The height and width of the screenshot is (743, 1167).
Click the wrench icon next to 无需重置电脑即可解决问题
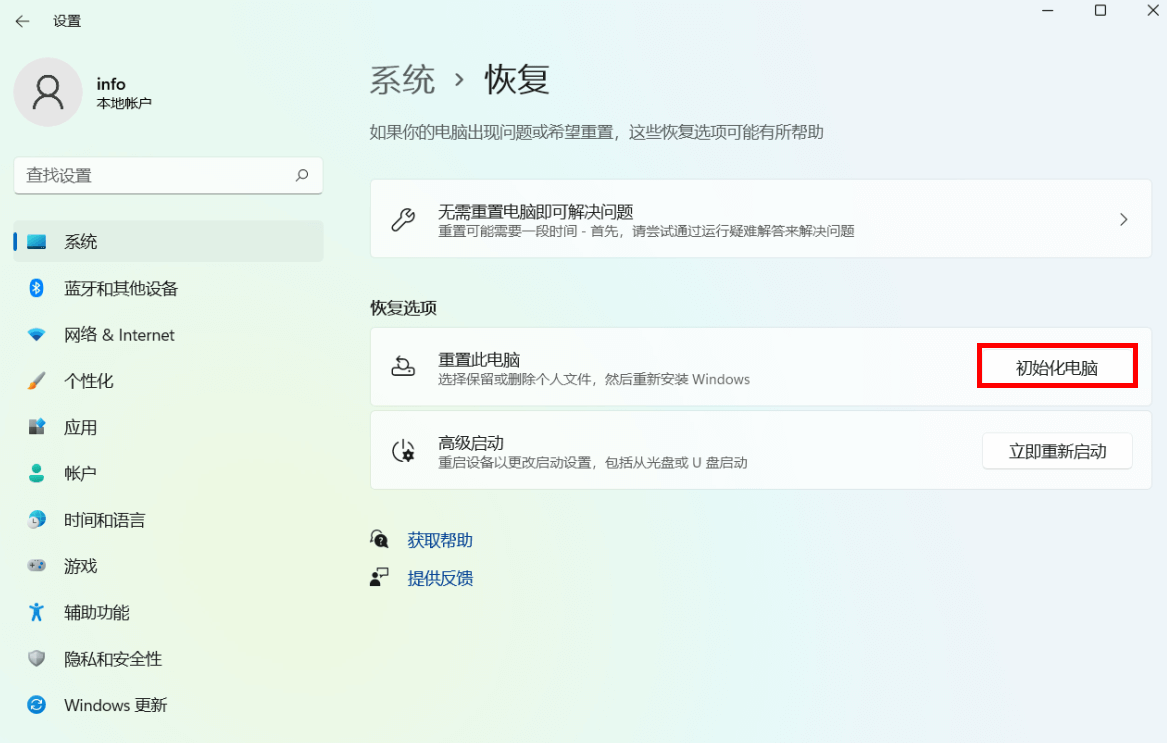point(403,218)
